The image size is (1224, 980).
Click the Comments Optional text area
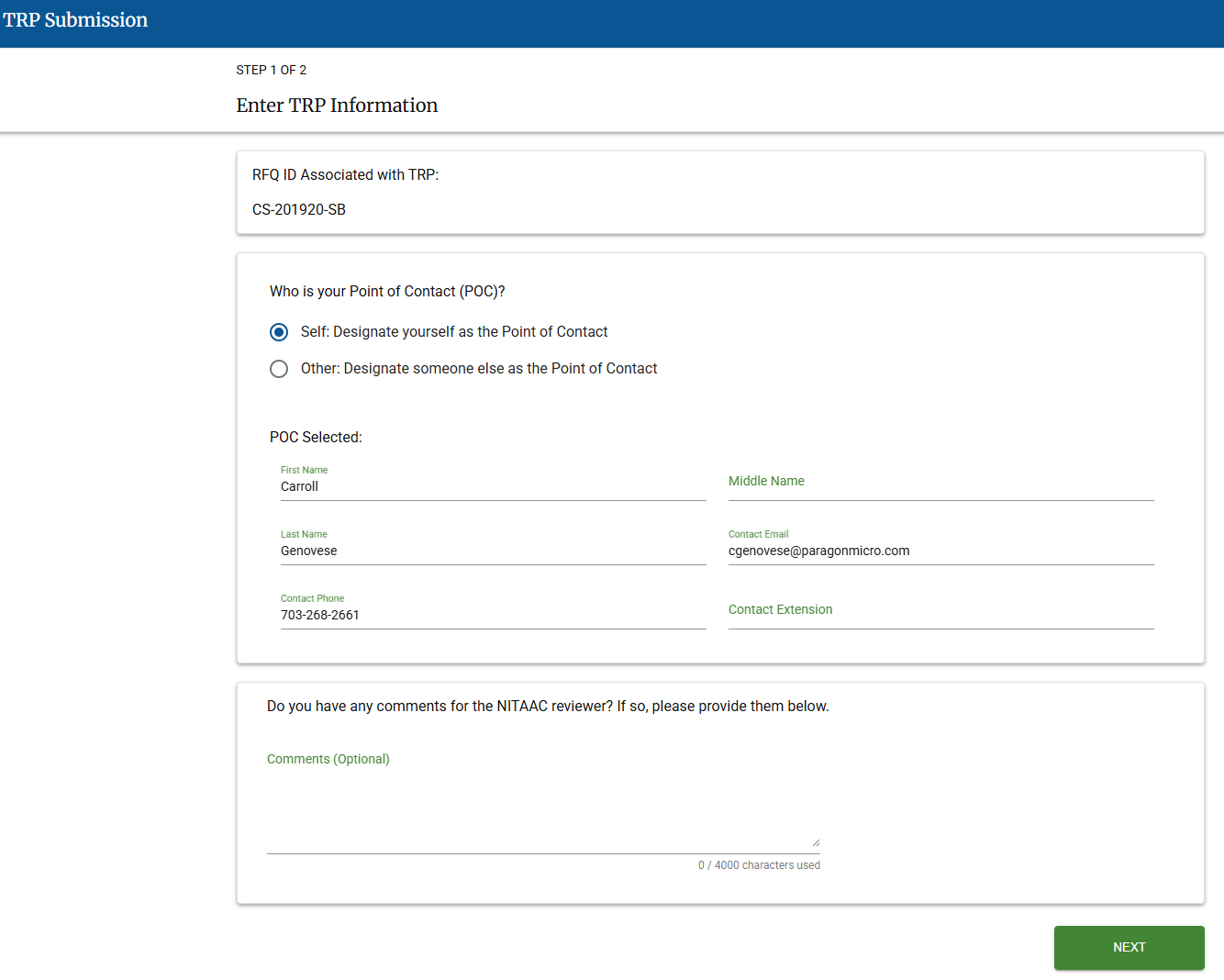click(541, 807)
